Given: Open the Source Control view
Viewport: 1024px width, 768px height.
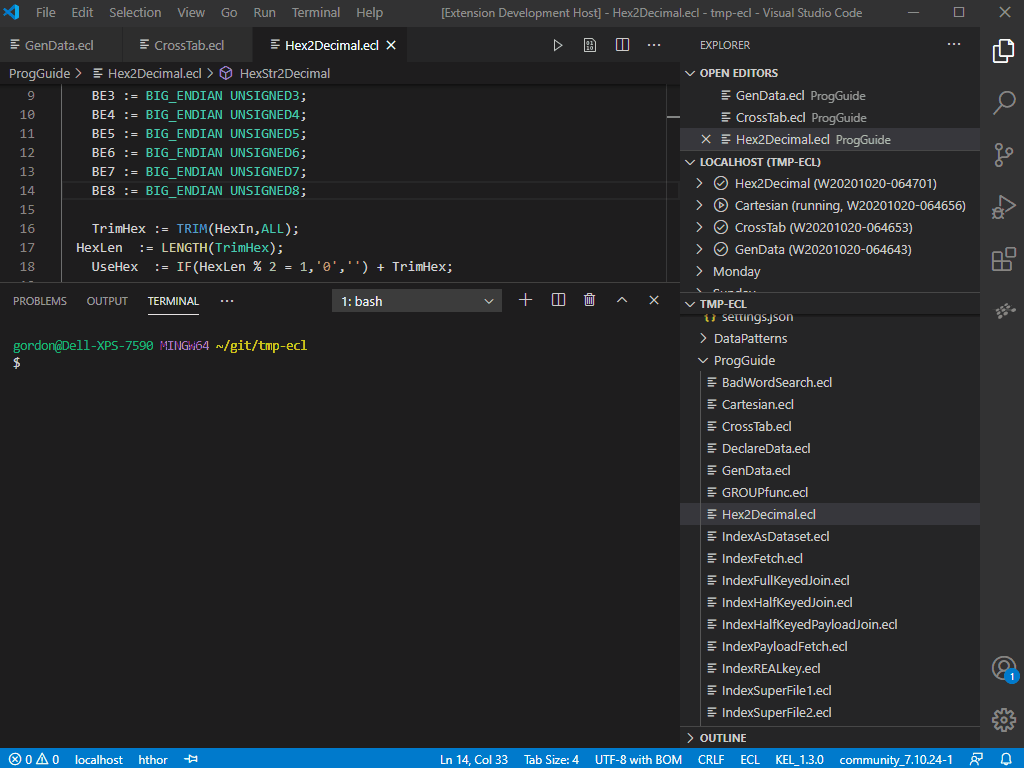Looking at the screenshot, I should pyautogui.click(x=1003, y=155).
